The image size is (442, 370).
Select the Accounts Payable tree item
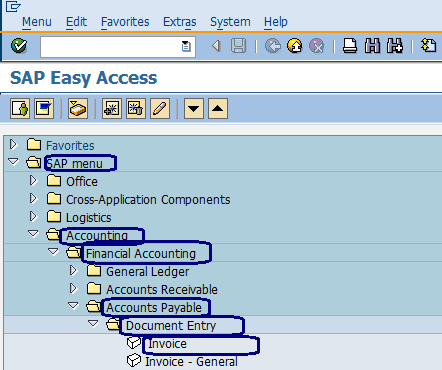pos(154,307)
